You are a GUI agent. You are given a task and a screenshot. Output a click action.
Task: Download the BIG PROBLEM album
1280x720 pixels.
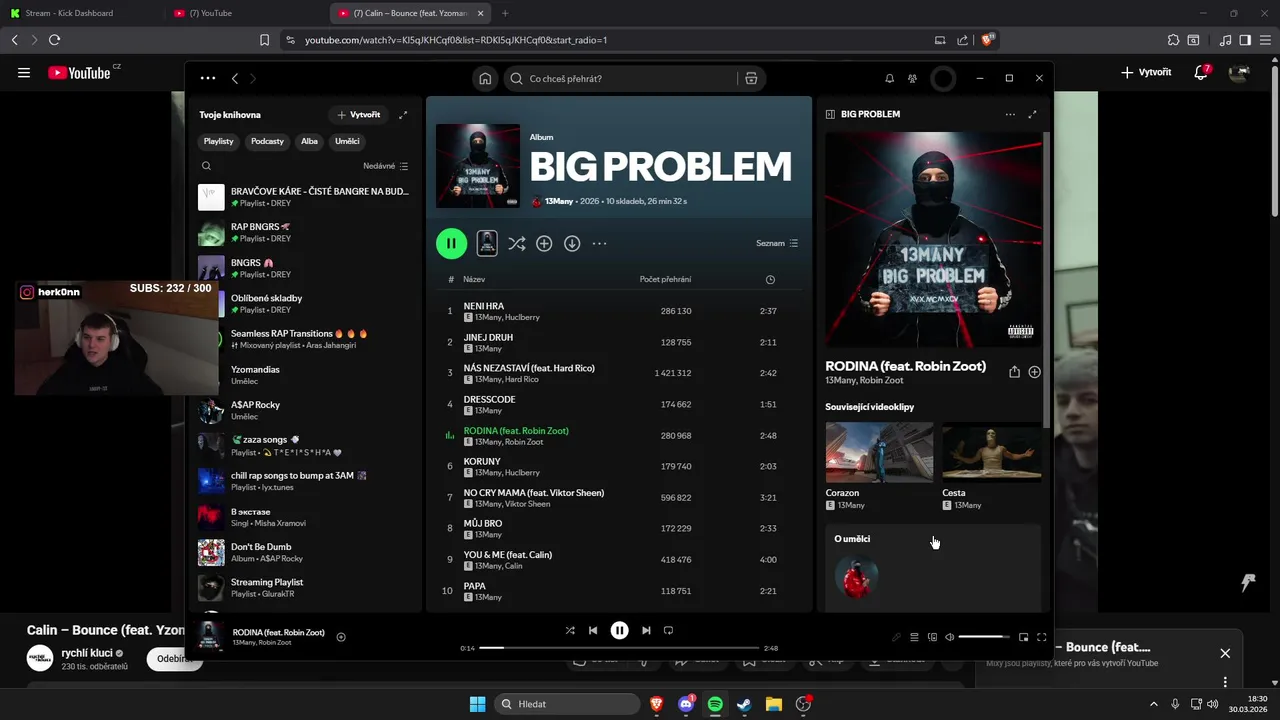click(572, 243)
